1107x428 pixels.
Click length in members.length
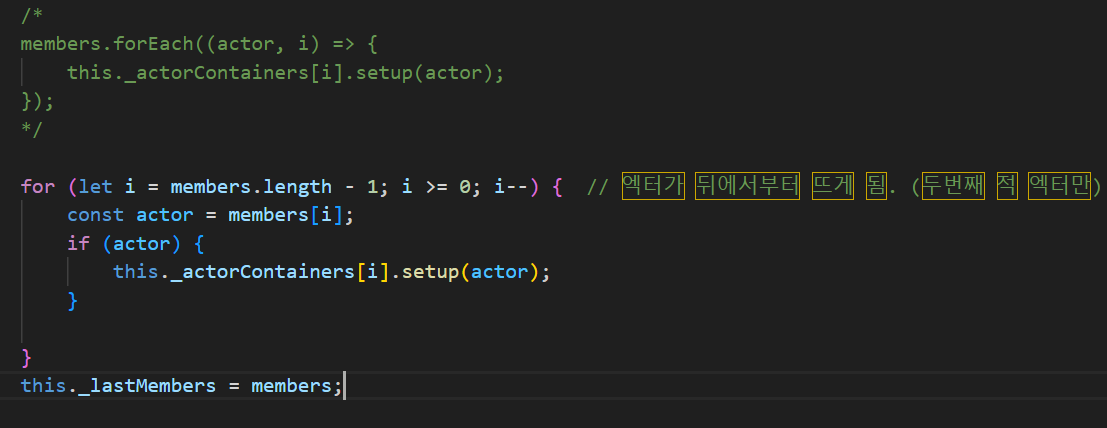click(x=297, y=186)
